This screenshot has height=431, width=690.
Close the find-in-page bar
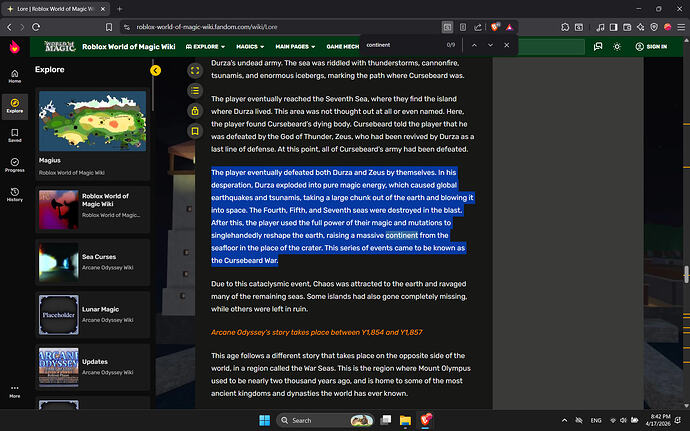pos(509,45)
